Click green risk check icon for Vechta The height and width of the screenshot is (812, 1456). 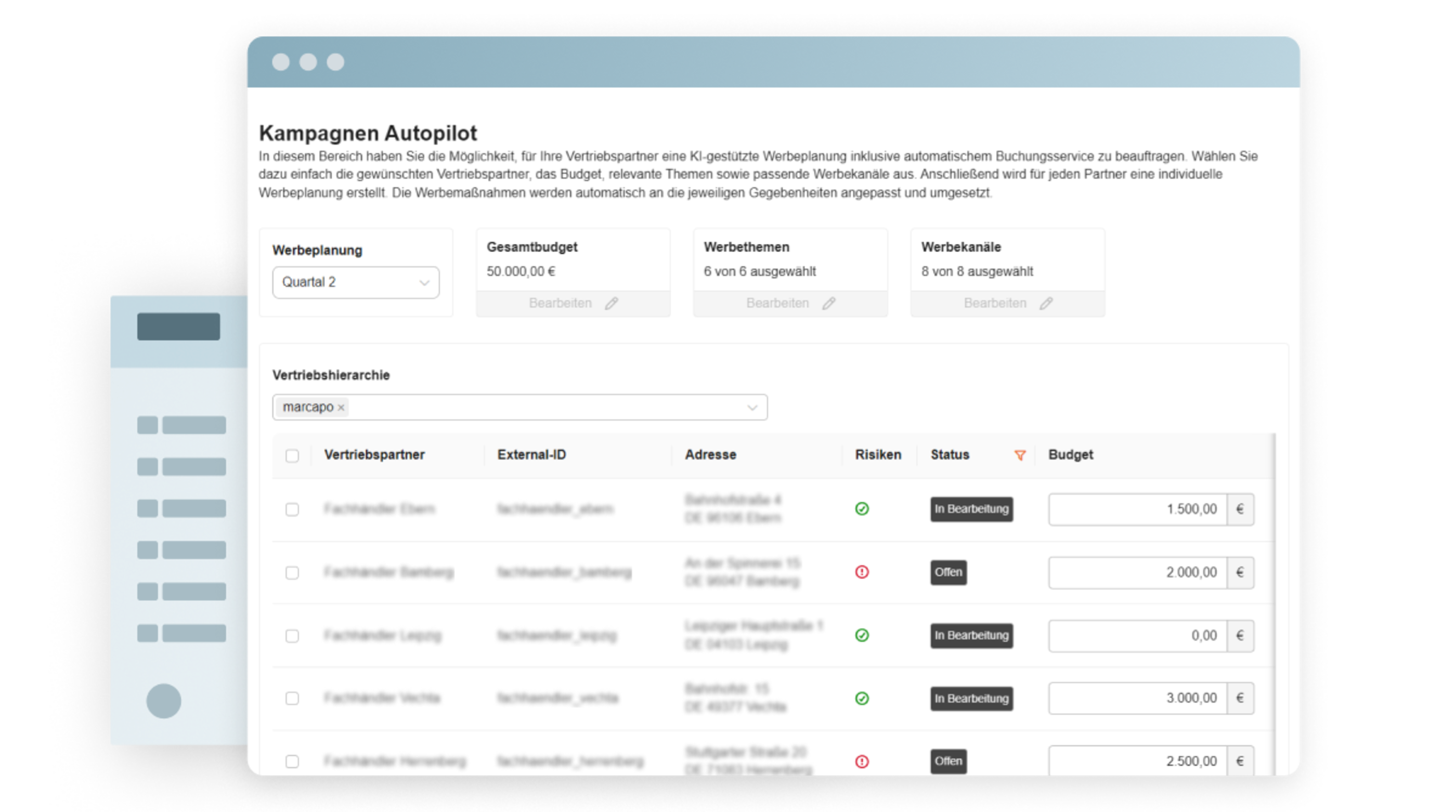tap(862, 699)
